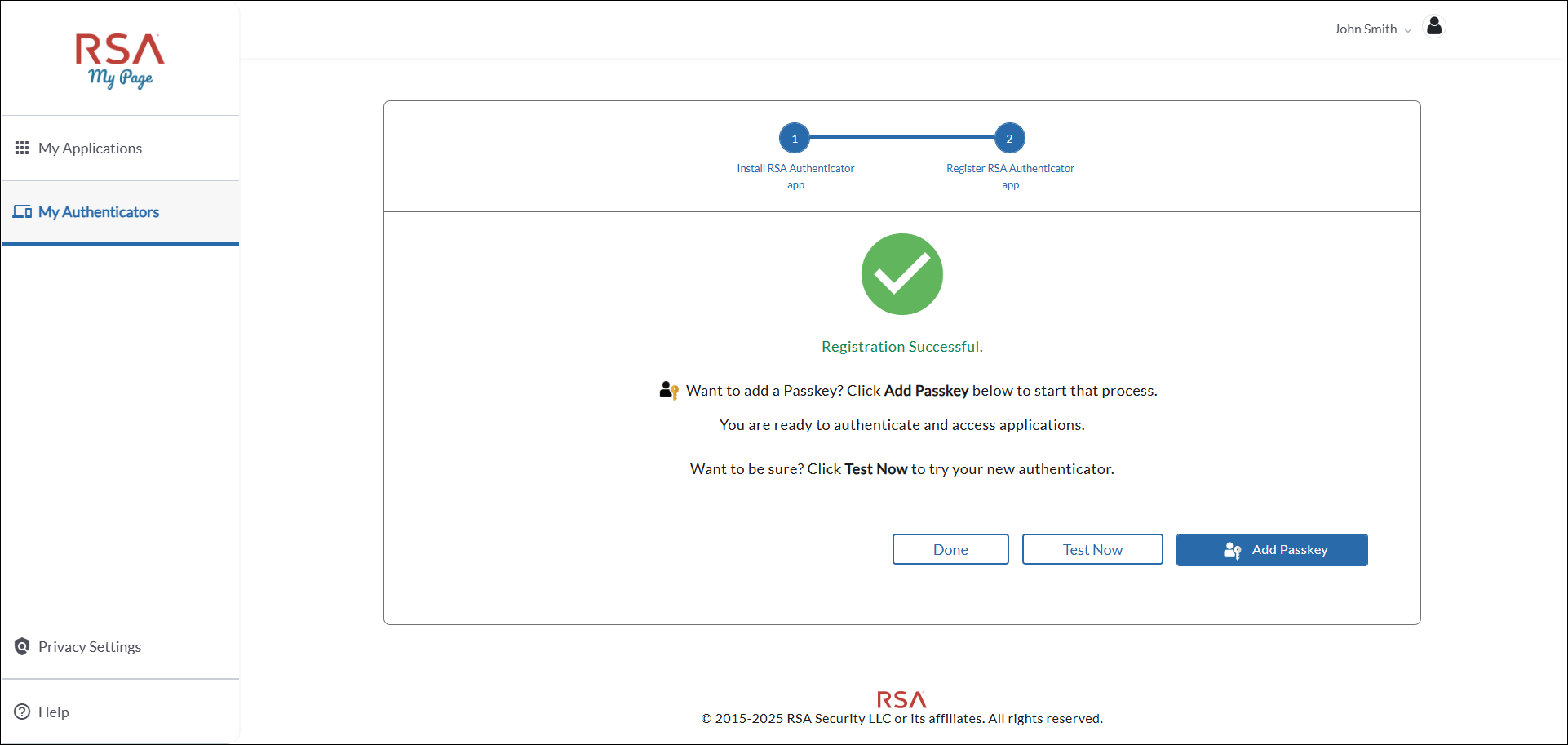This screenshot has width=1568, height=745.
Task: Click the RSA My Page logo
Action: click(x=120, y=60)
